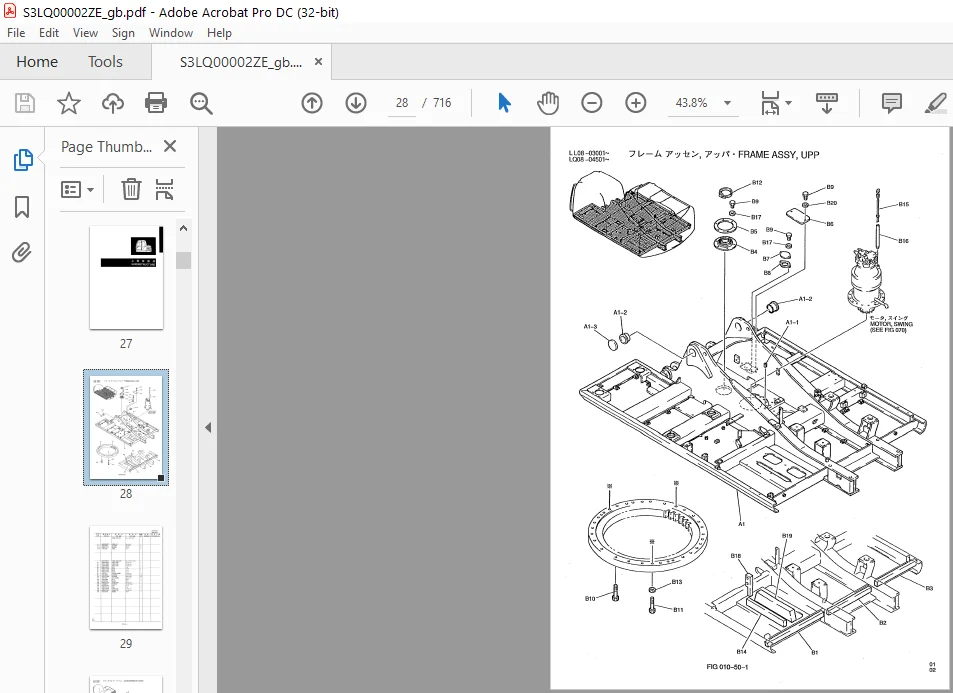
Task: Click the 'FIG 010-50-1' caption text
Action: (727, 667)
